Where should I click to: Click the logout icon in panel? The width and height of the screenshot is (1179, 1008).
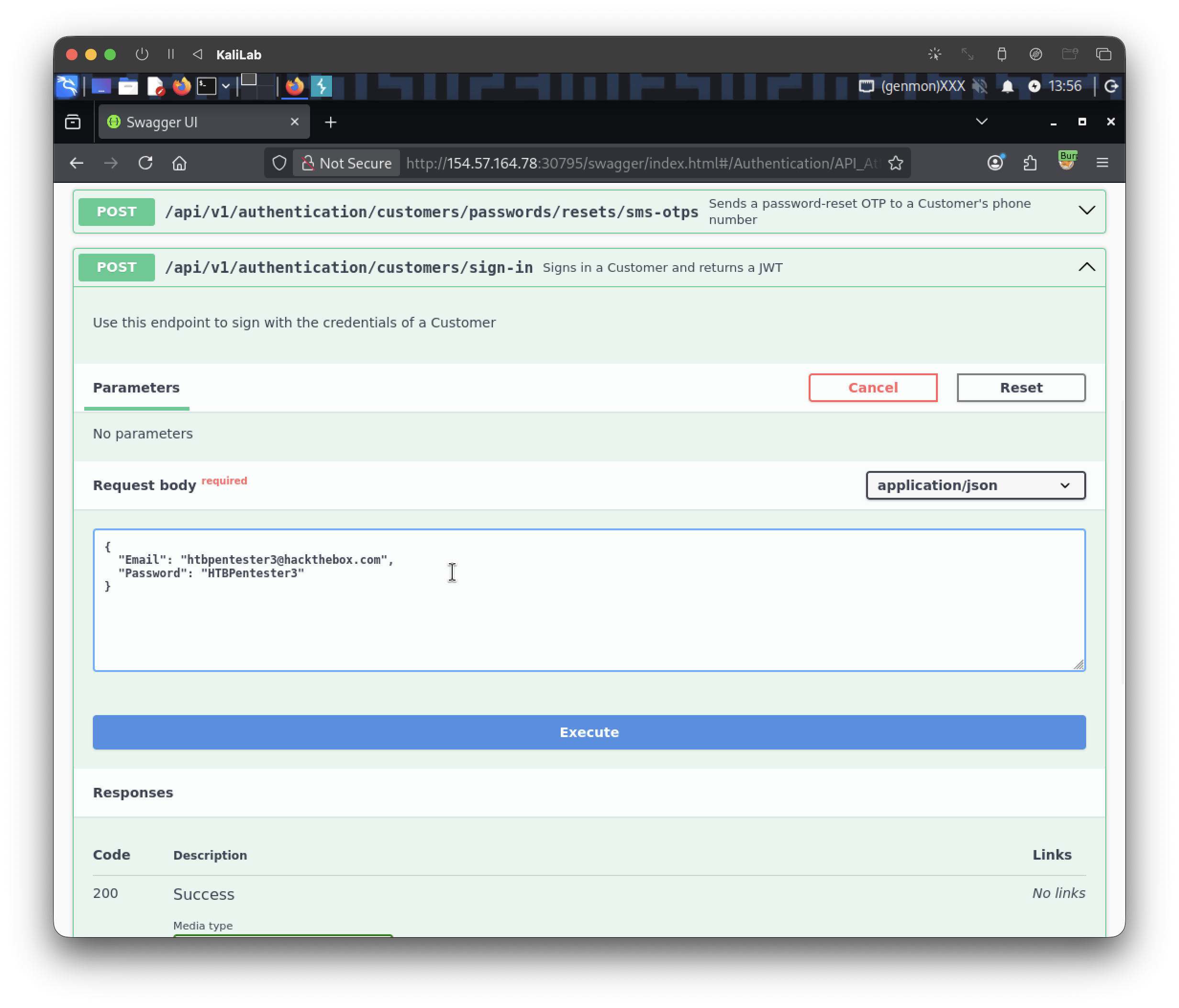(x=1111, y=86)
